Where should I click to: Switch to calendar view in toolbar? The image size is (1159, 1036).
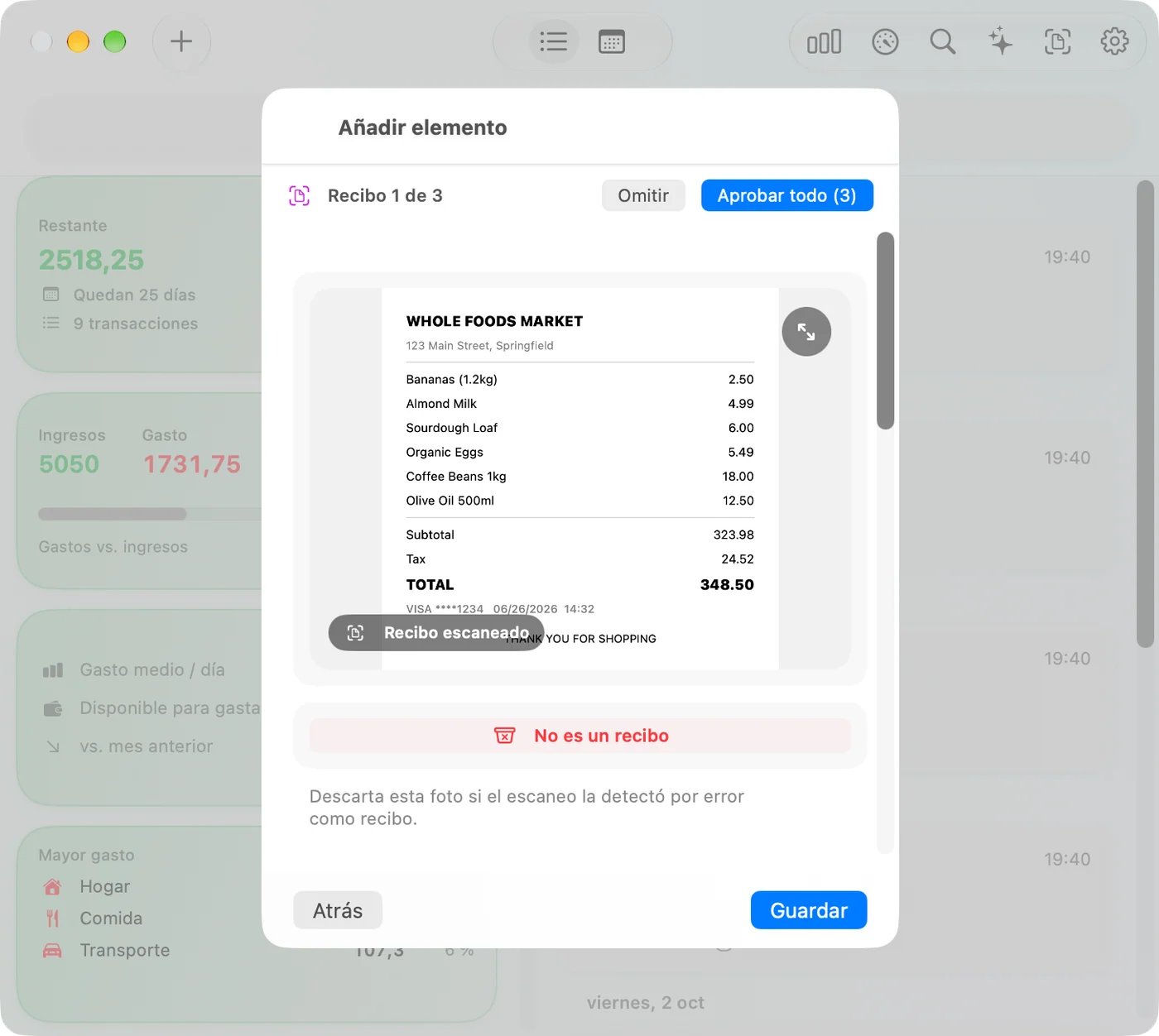(x=612, y=41)
